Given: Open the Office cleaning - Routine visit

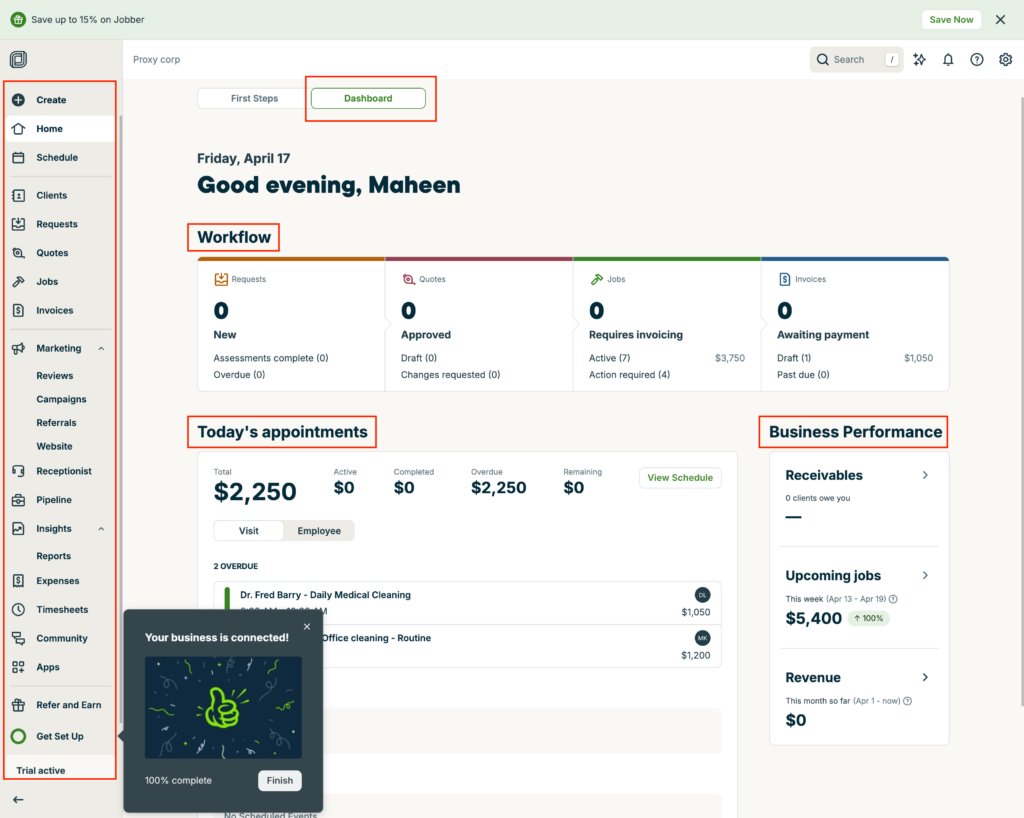Looking at the screenshot, I should point(468,646).
